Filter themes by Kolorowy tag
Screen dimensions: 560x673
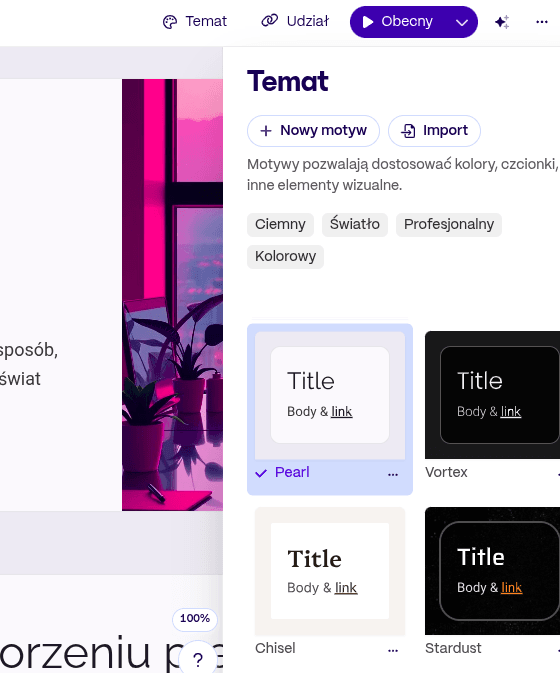pos(285,257)
